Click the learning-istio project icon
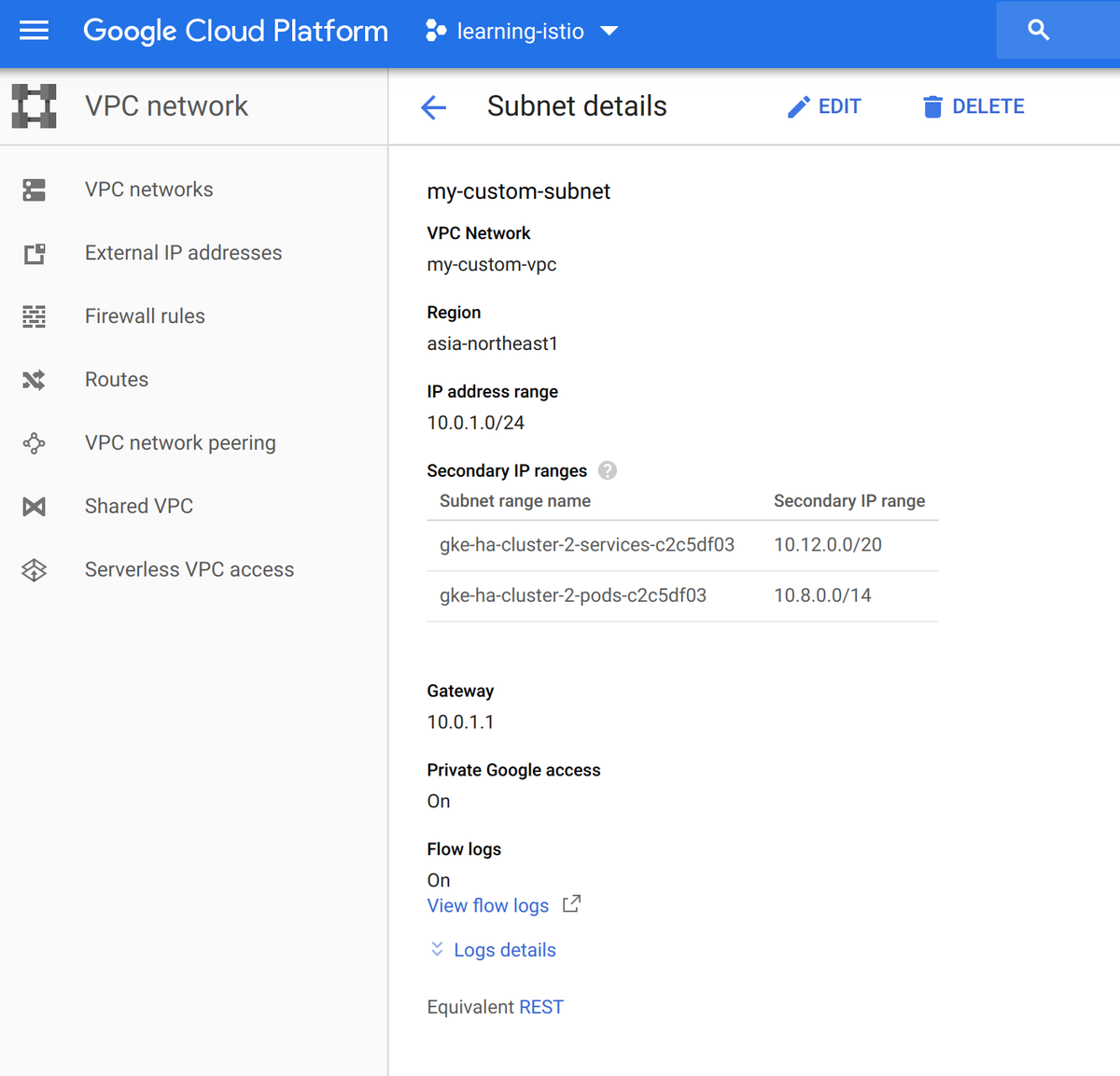 point(435,31)
